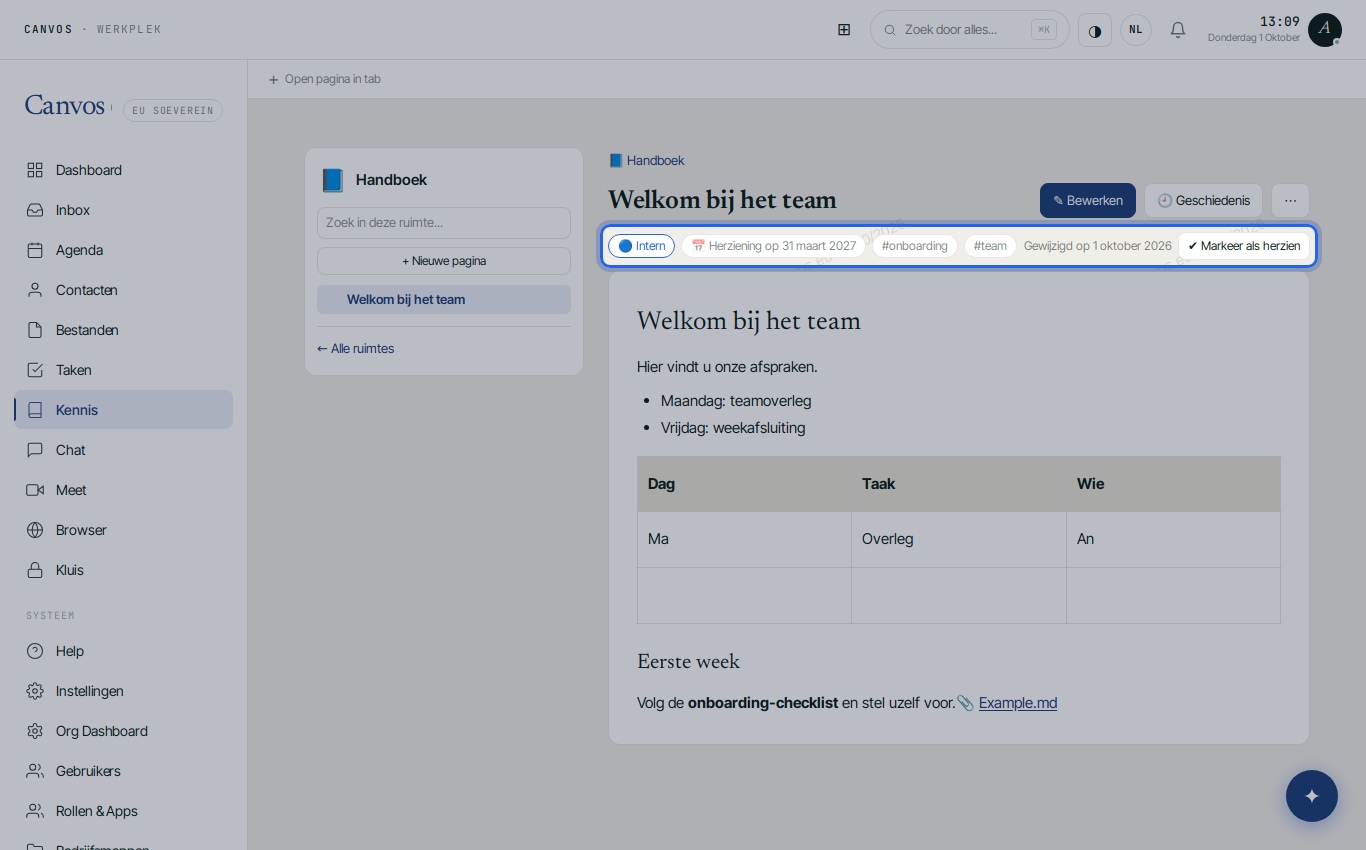Open the more options ellipsis menu
This screenshot has width=1366, height=850.
(1290, 200)
